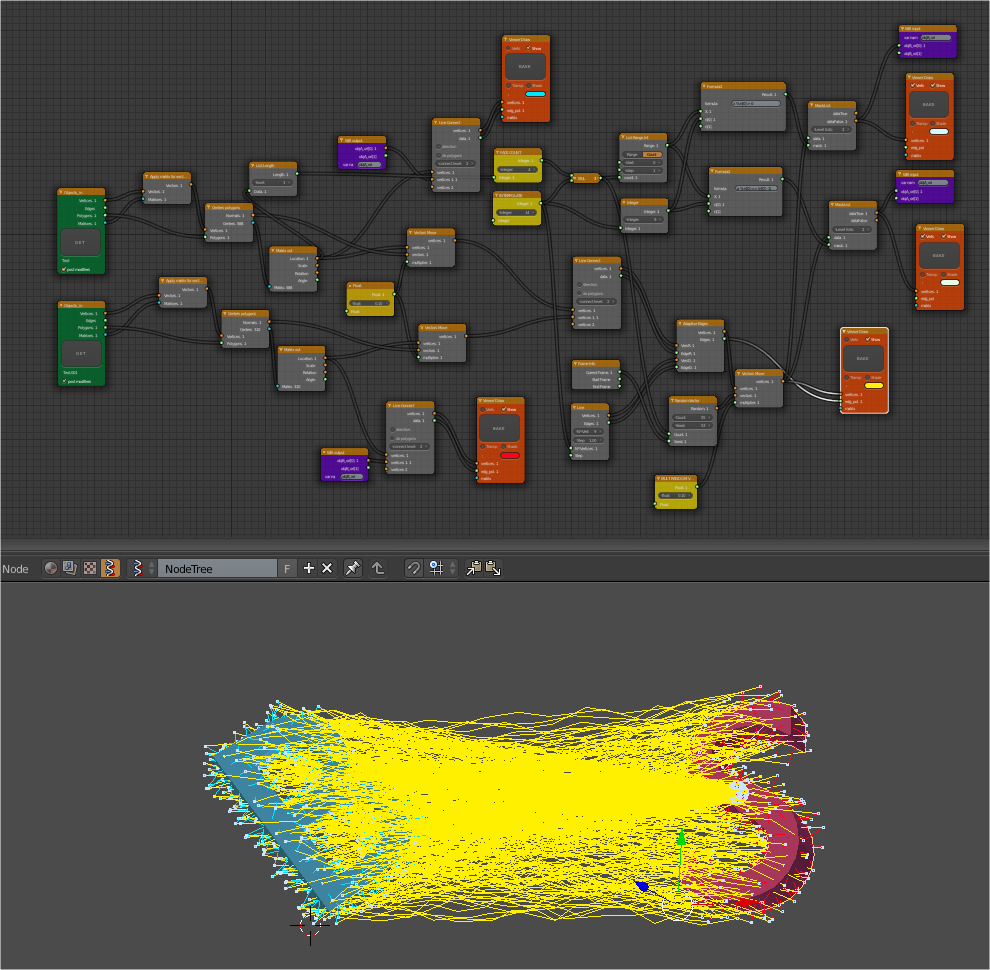Image resolution: width=990 pixels, height=970 pixels.
Task: Copy selected nodes to clipboard icon
Action: click(474, 568)
